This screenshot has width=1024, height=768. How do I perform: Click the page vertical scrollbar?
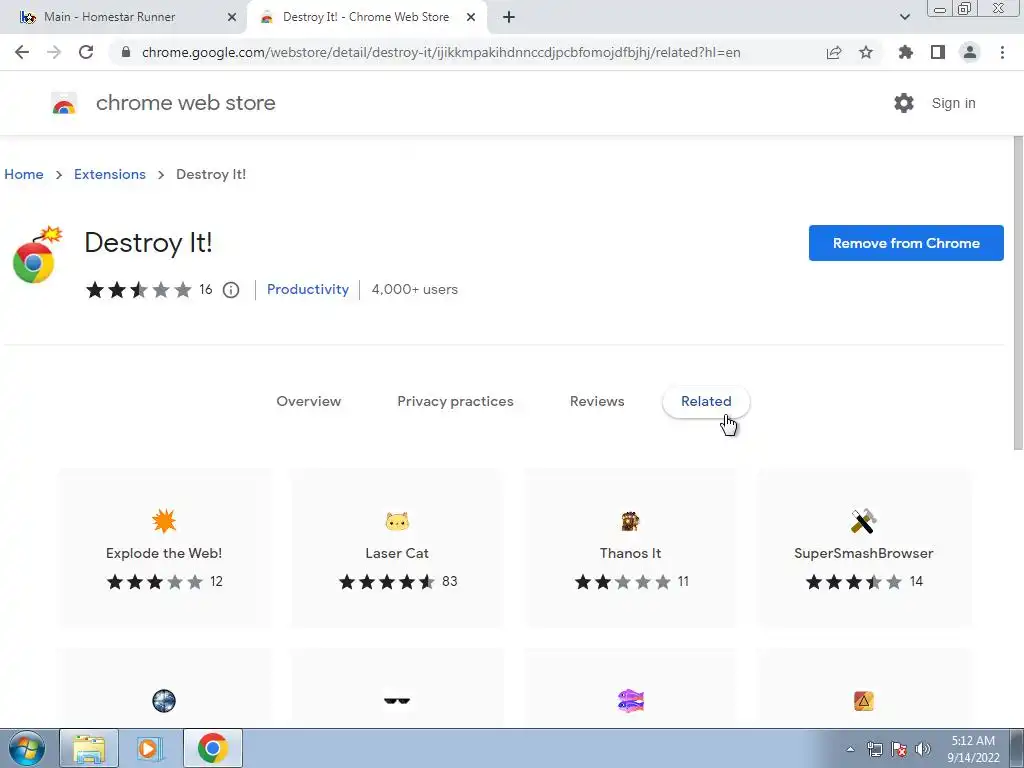click(x=1018, y=294)
